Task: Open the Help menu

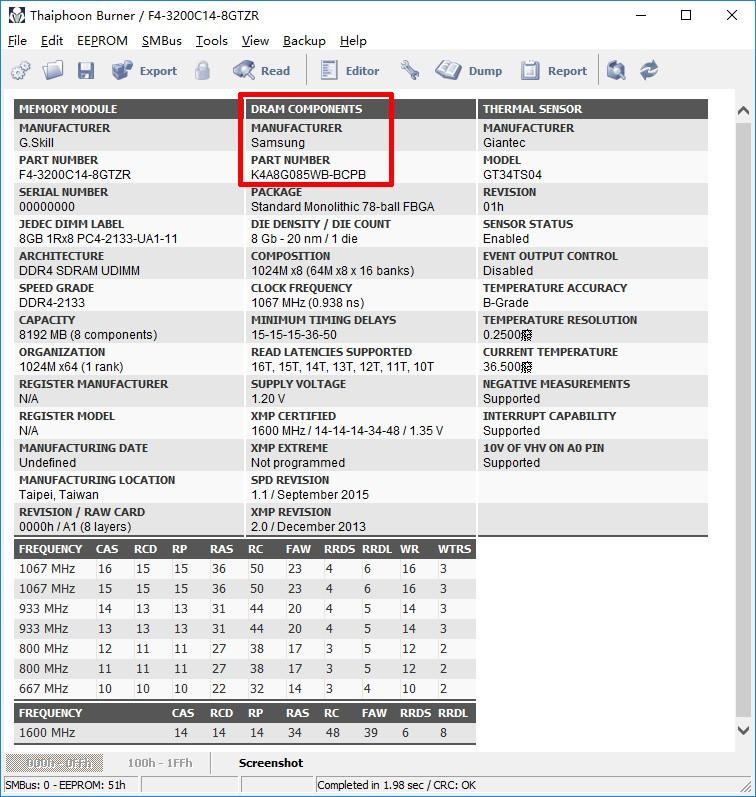Action: point(353,41)
